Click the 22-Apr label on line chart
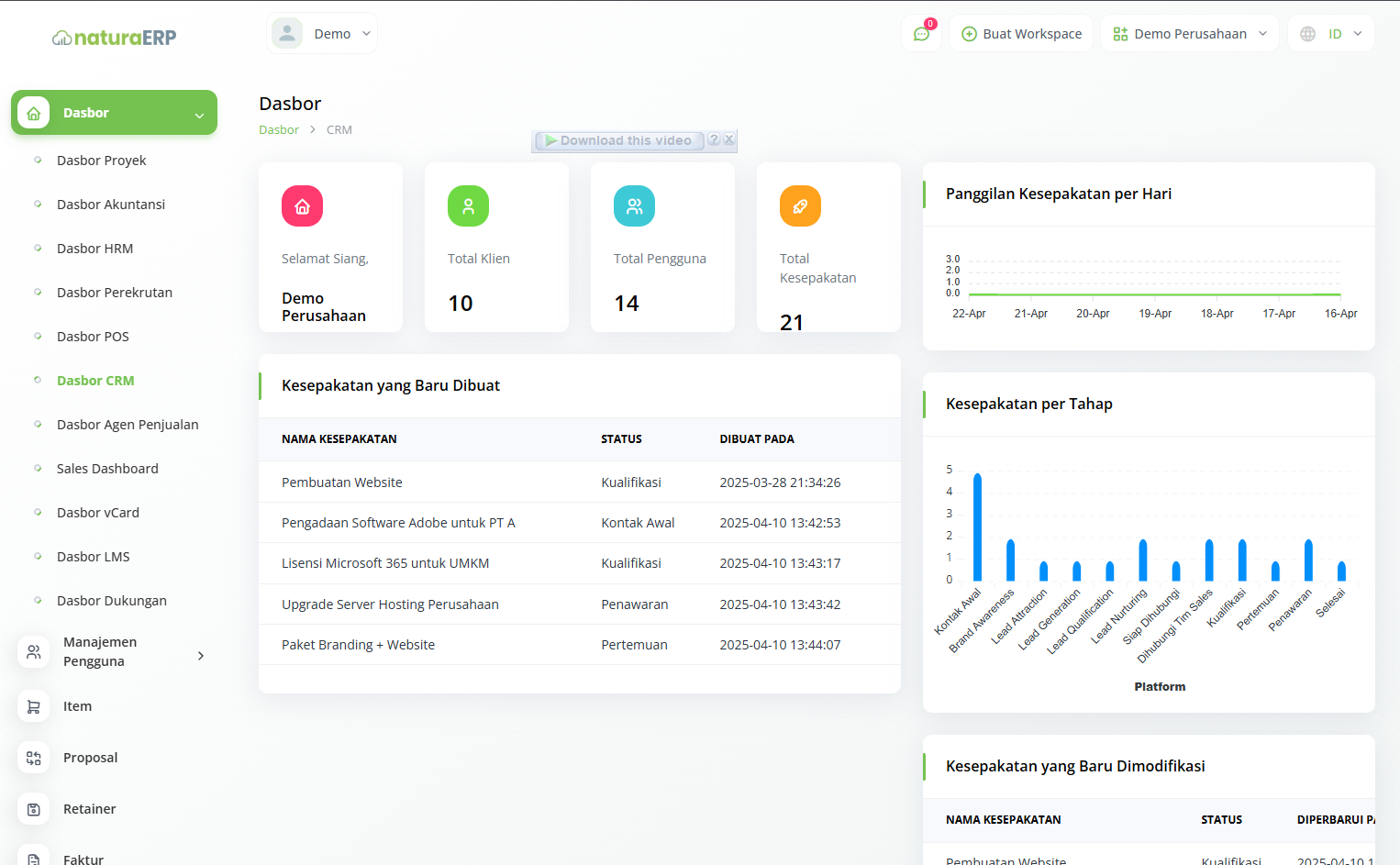1400x865 pixels. (969, 314)
